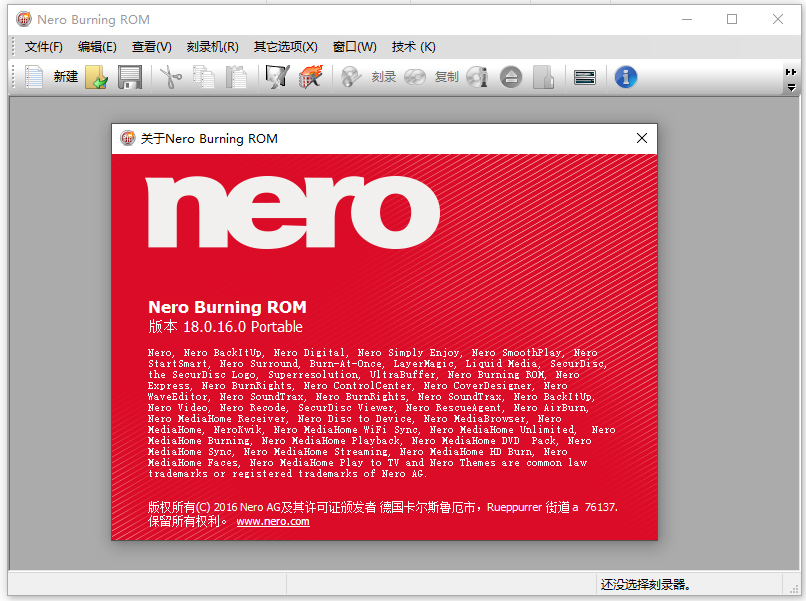Click the version text 18.0.16.0 Portable
The height and width of the screenshot is (601, 806).
243,327
